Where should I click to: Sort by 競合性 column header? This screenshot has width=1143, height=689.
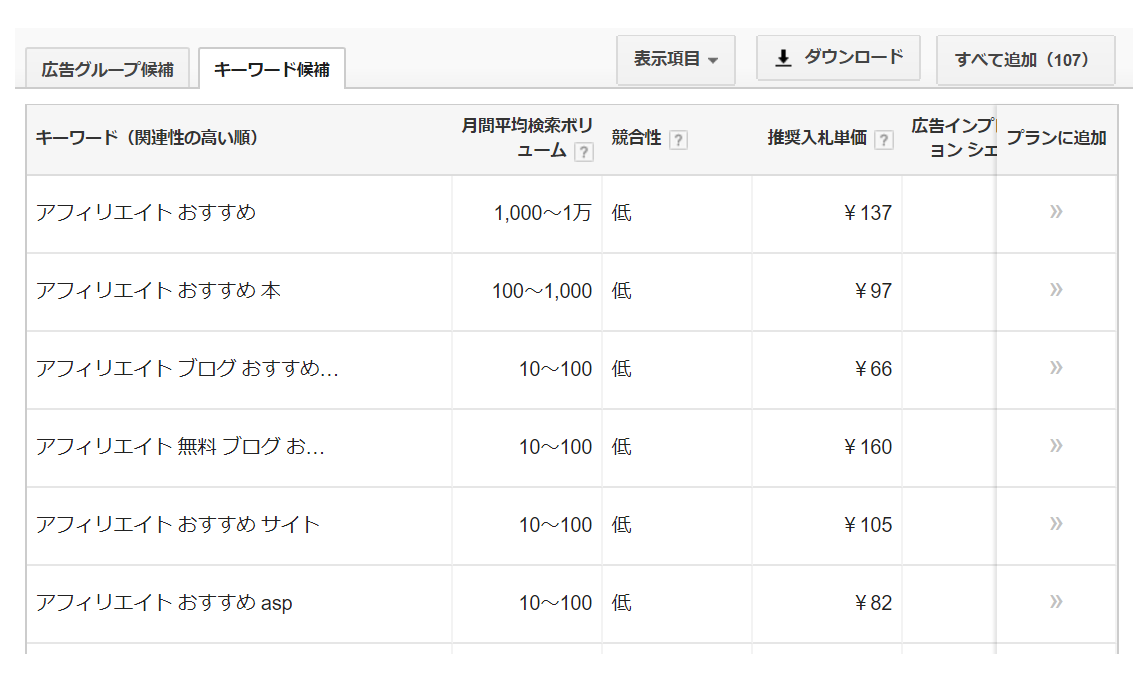click(636, 138)
